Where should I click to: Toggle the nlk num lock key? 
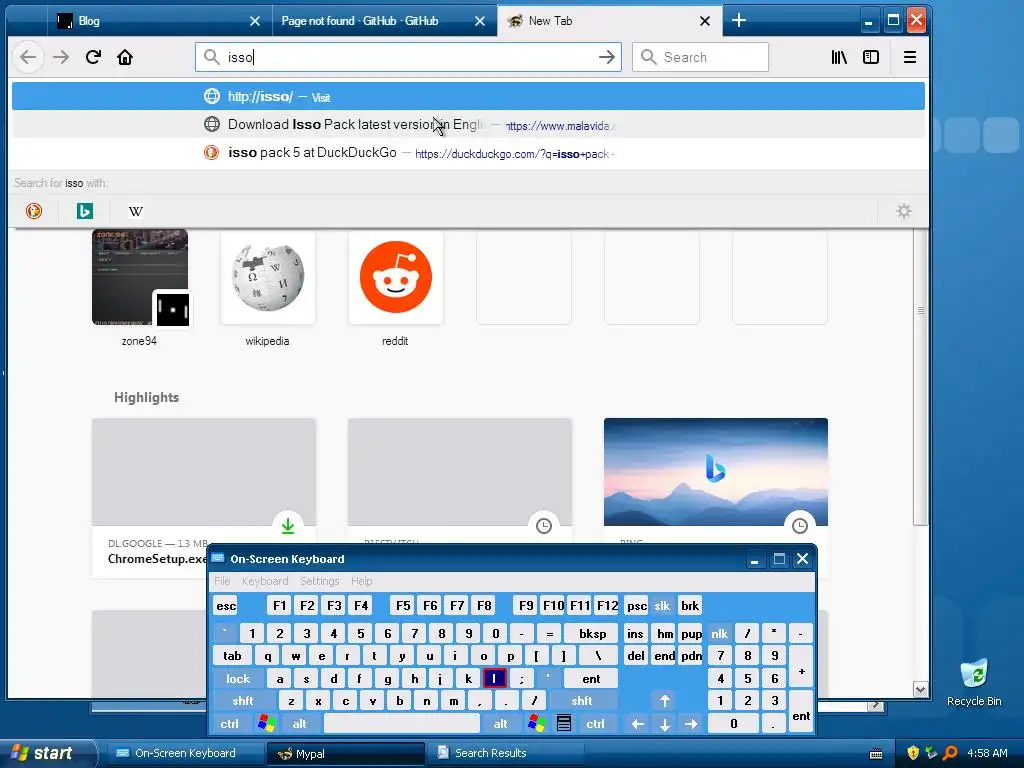tap(720, 633)
